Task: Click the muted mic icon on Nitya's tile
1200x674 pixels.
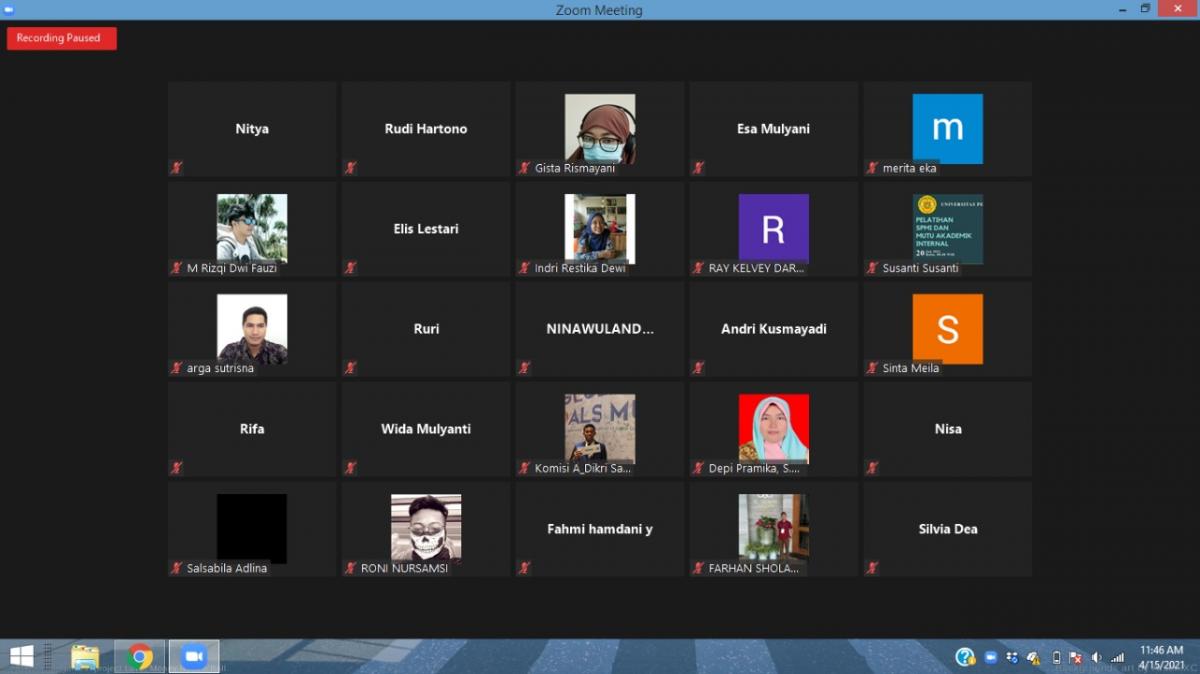Action: (x=177, y=168)
